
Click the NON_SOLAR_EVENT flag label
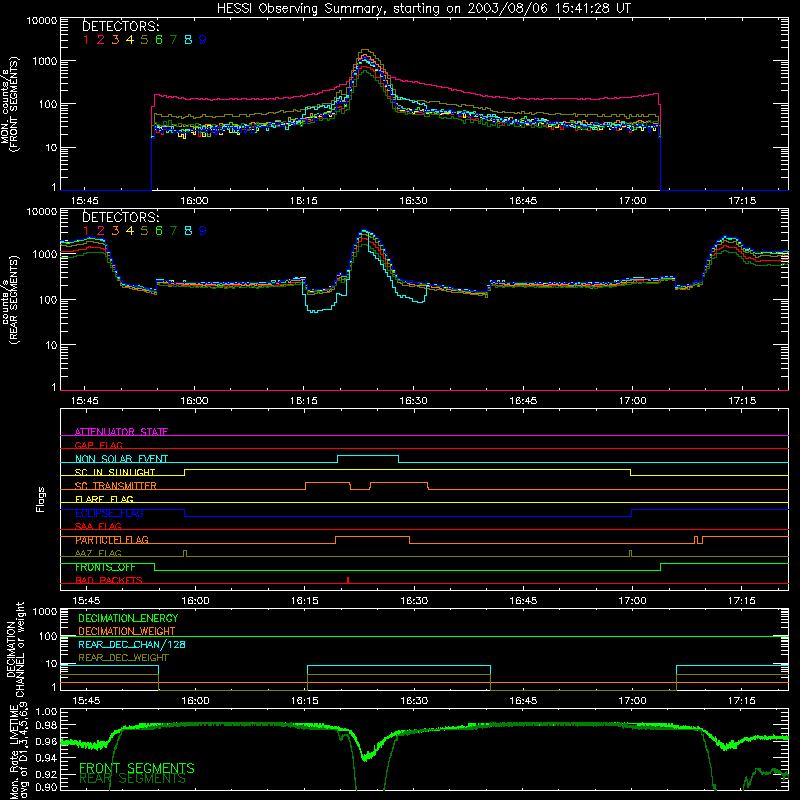[121, 459]
